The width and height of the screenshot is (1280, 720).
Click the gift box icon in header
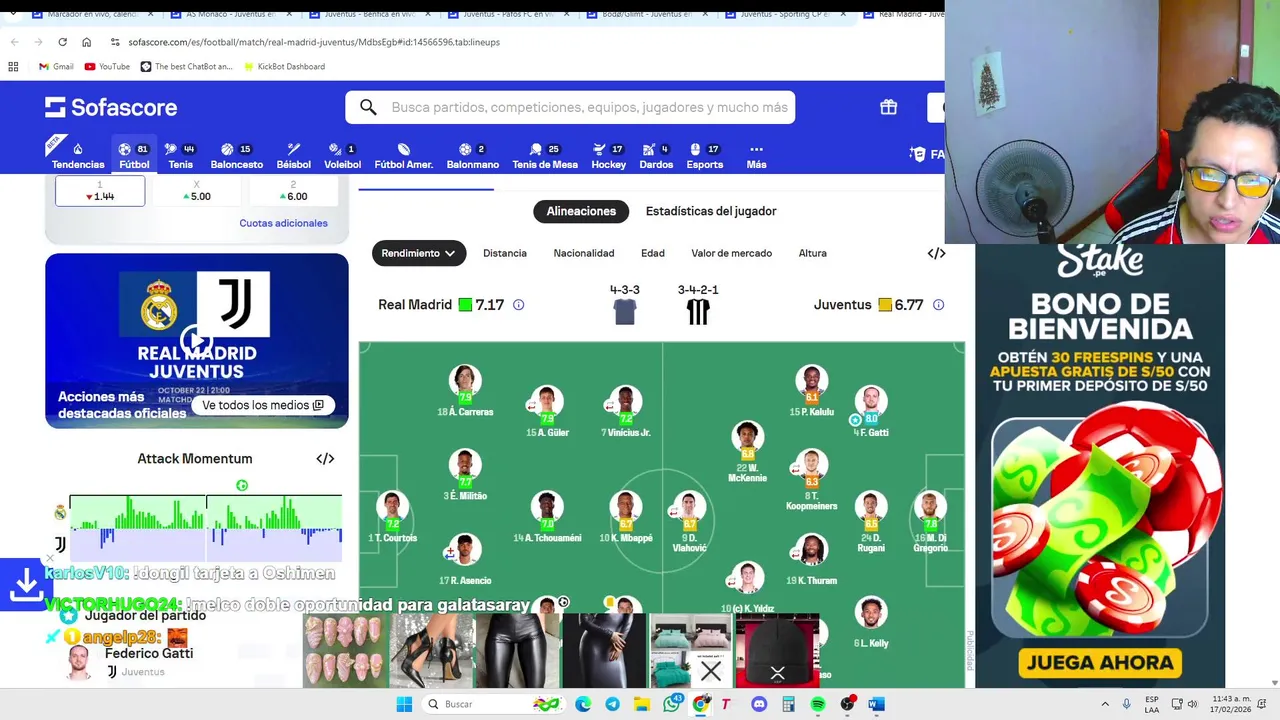coord(888,107)
